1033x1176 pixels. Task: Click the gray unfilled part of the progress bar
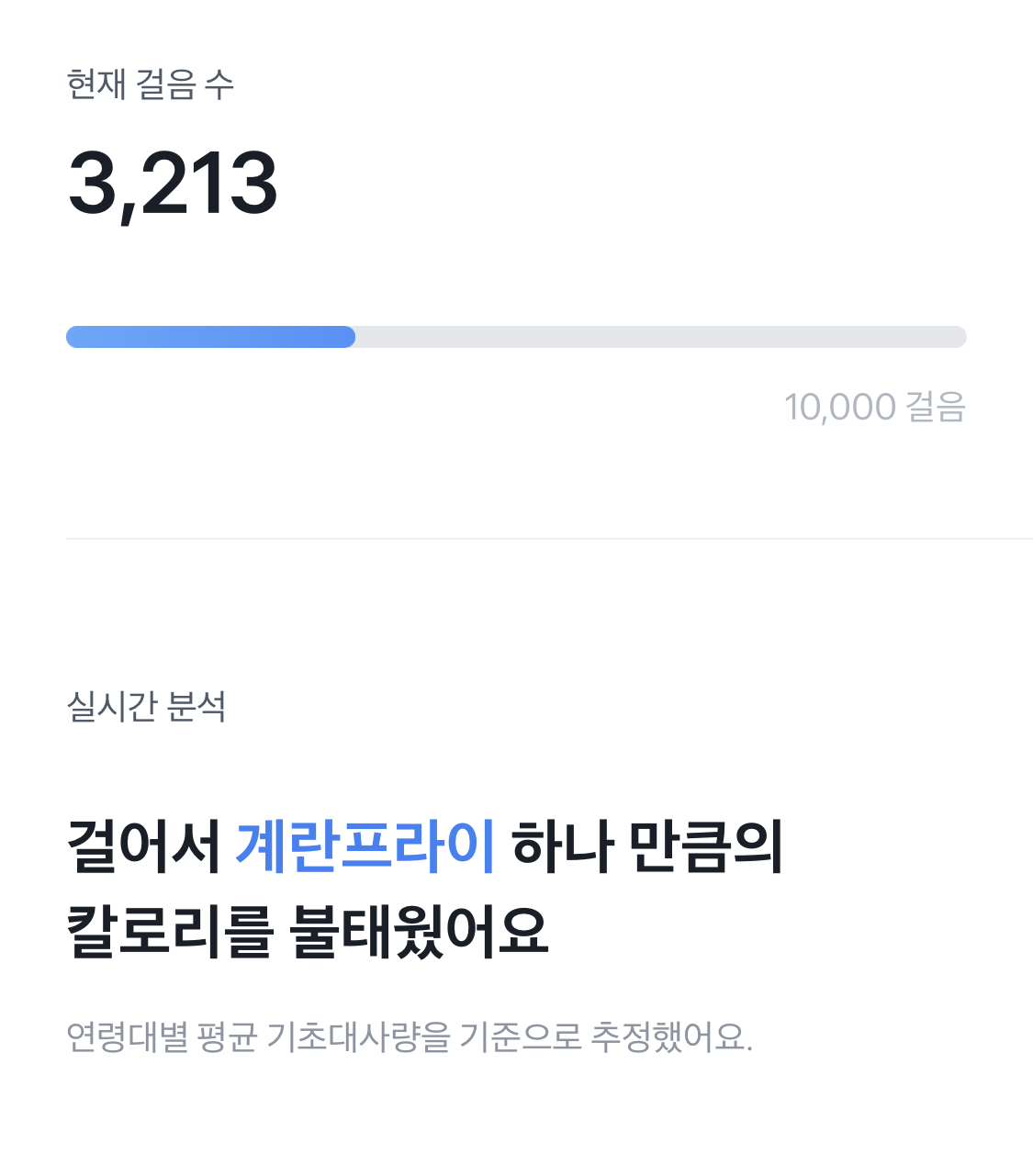pyautogui.click(x=661, y=337)
